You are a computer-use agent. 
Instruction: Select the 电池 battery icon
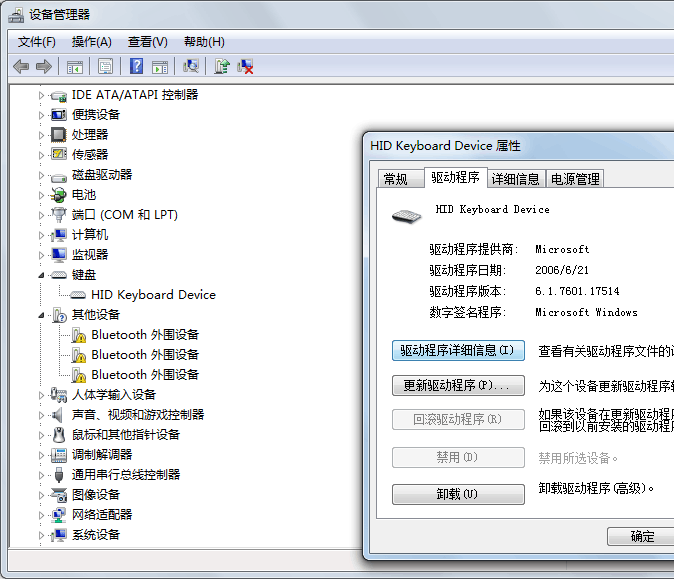pyautogui.click(x=59, y=195)
